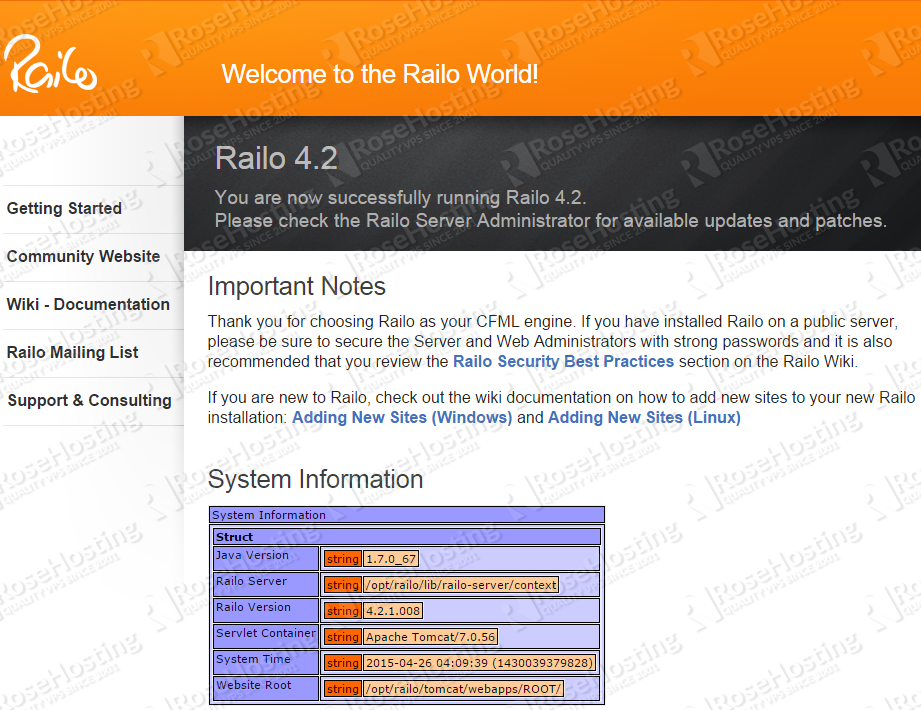Click the System Time row label

tap(266, 662)
